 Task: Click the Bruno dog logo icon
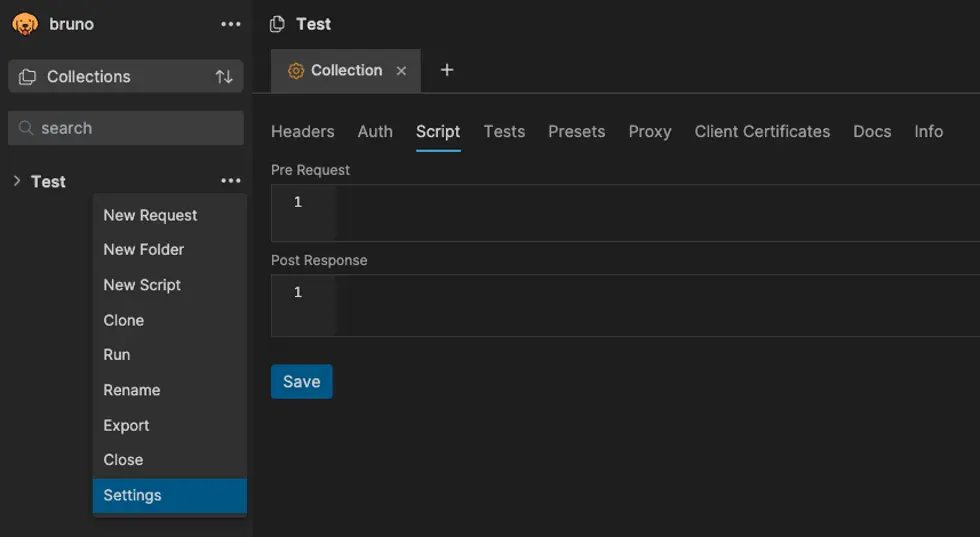pyautogui.click(x=25, y=24)
